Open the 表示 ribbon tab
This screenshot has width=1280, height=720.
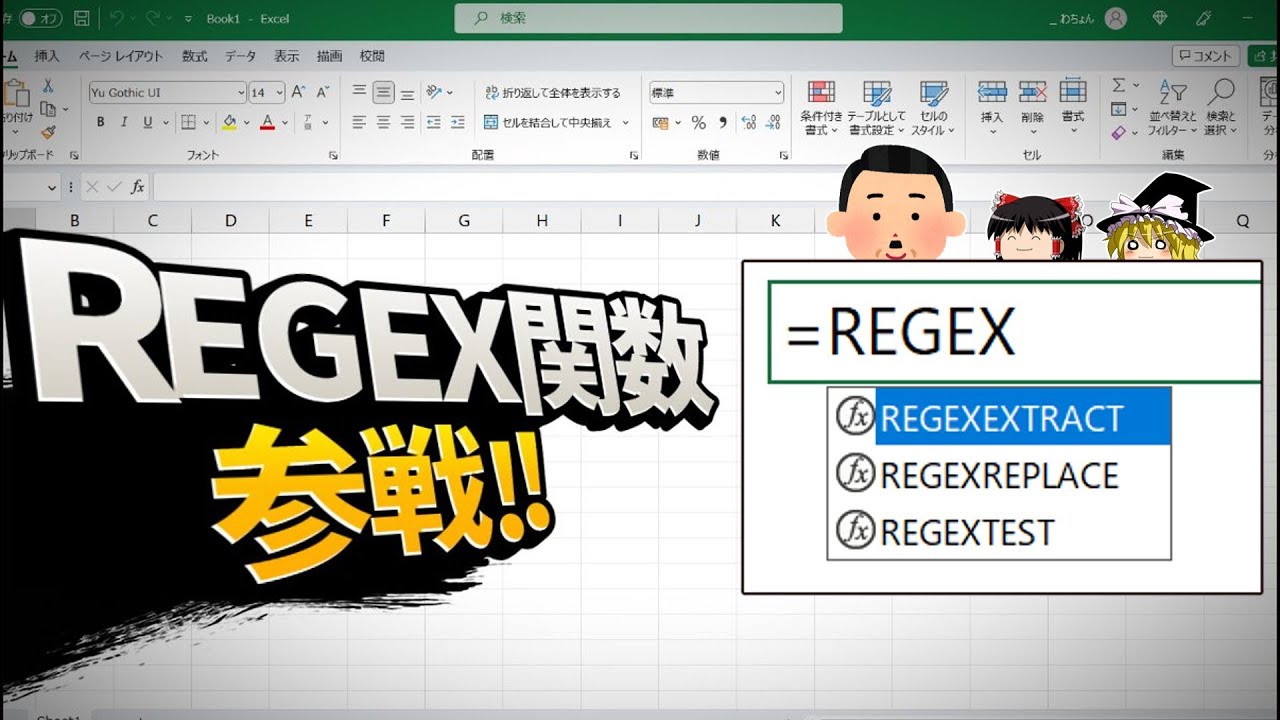pyautogui.click(x=287, y=56)
